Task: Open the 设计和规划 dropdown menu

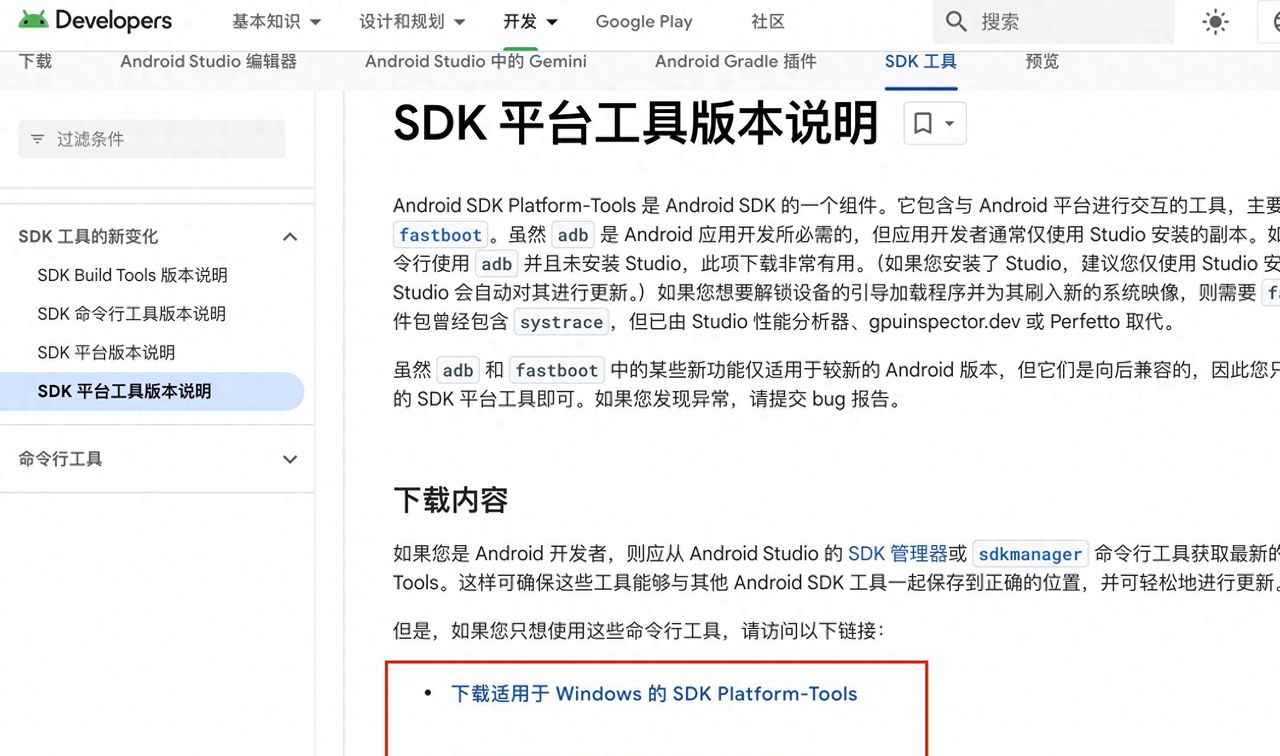Action: (412, 21)
